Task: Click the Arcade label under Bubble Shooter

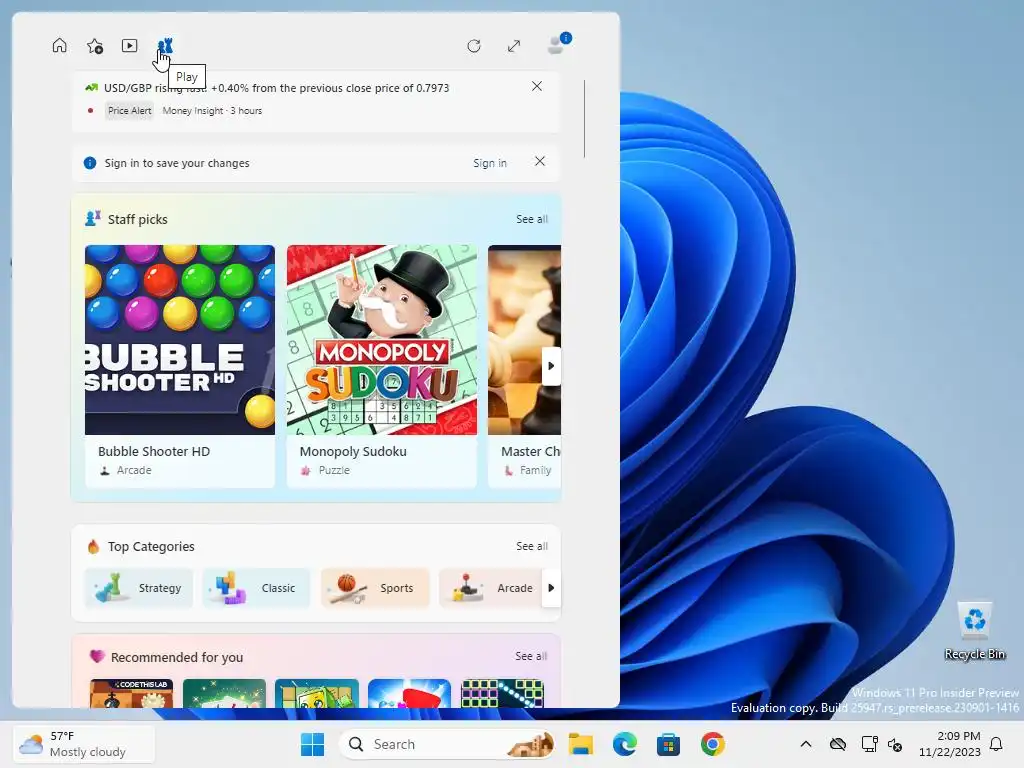Action: [134, 470]
